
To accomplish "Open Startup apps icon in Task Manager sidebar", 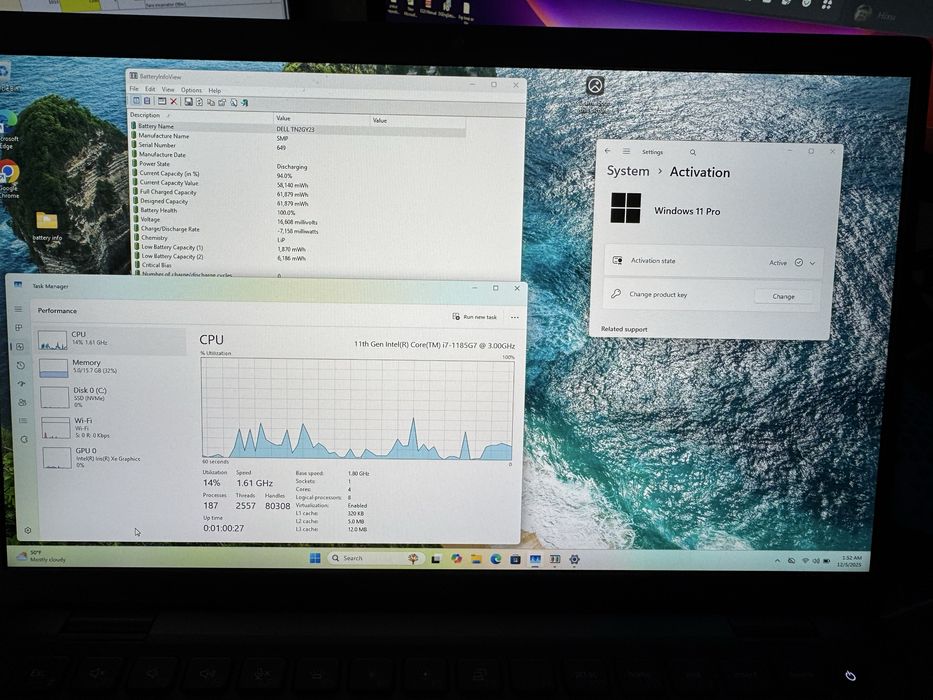I will (x=21, y=383).
